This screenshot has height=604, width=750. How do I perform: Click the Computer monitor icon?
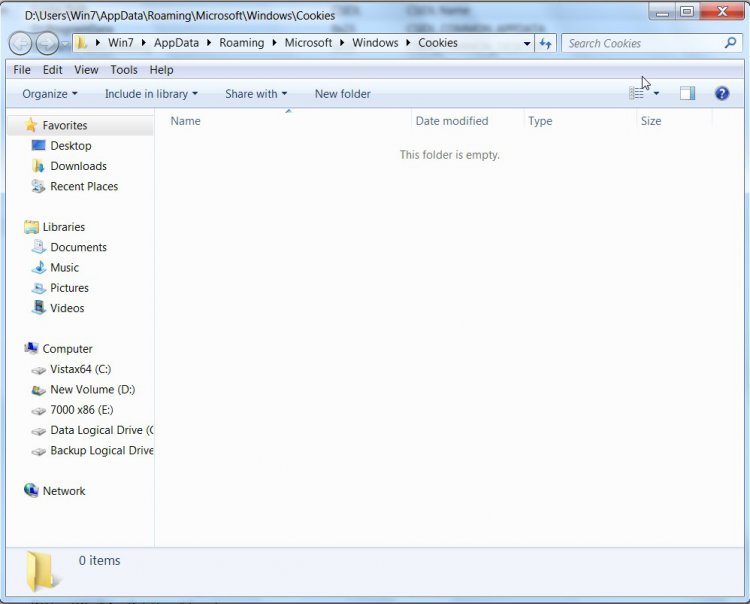(x=31, y=348)
